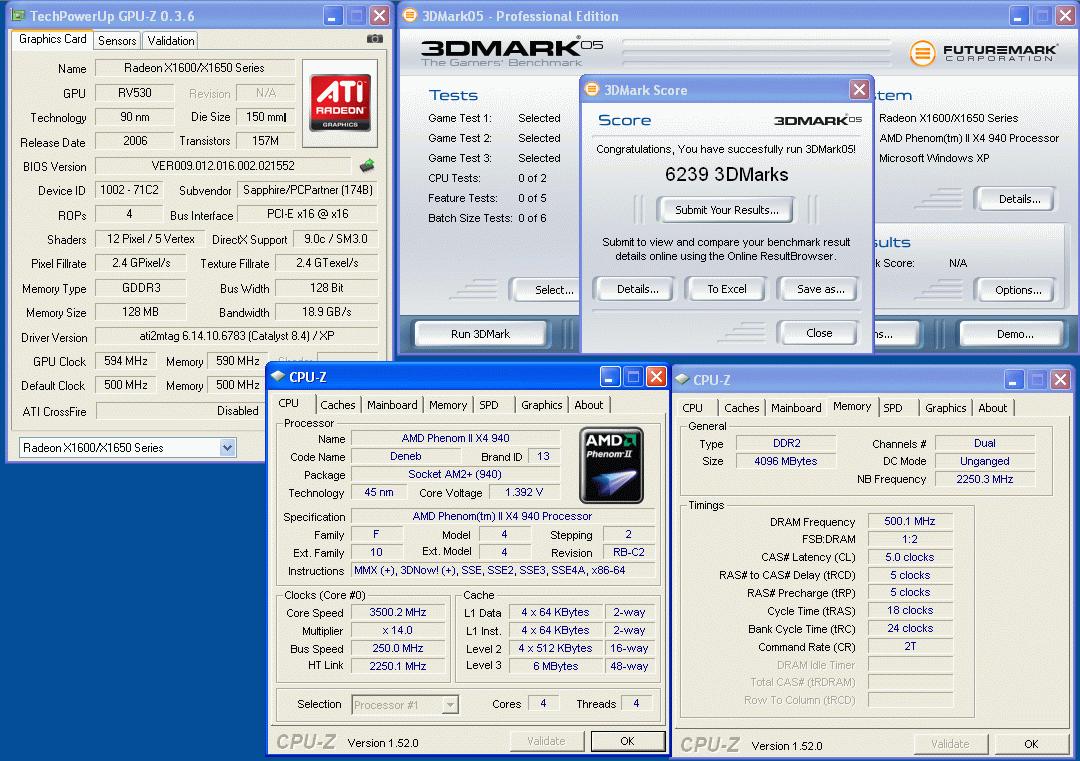Image resolution: width=1080 pixels, height=761 pixels.
Task: Open the About tab in left CPU-Z
Action: pyautogui.click(x=589, y=405)
